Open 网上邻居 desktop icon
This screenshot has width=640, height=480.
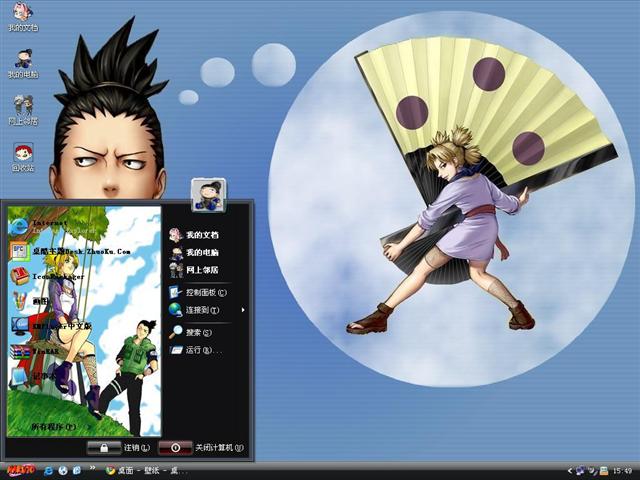point(23,110)
